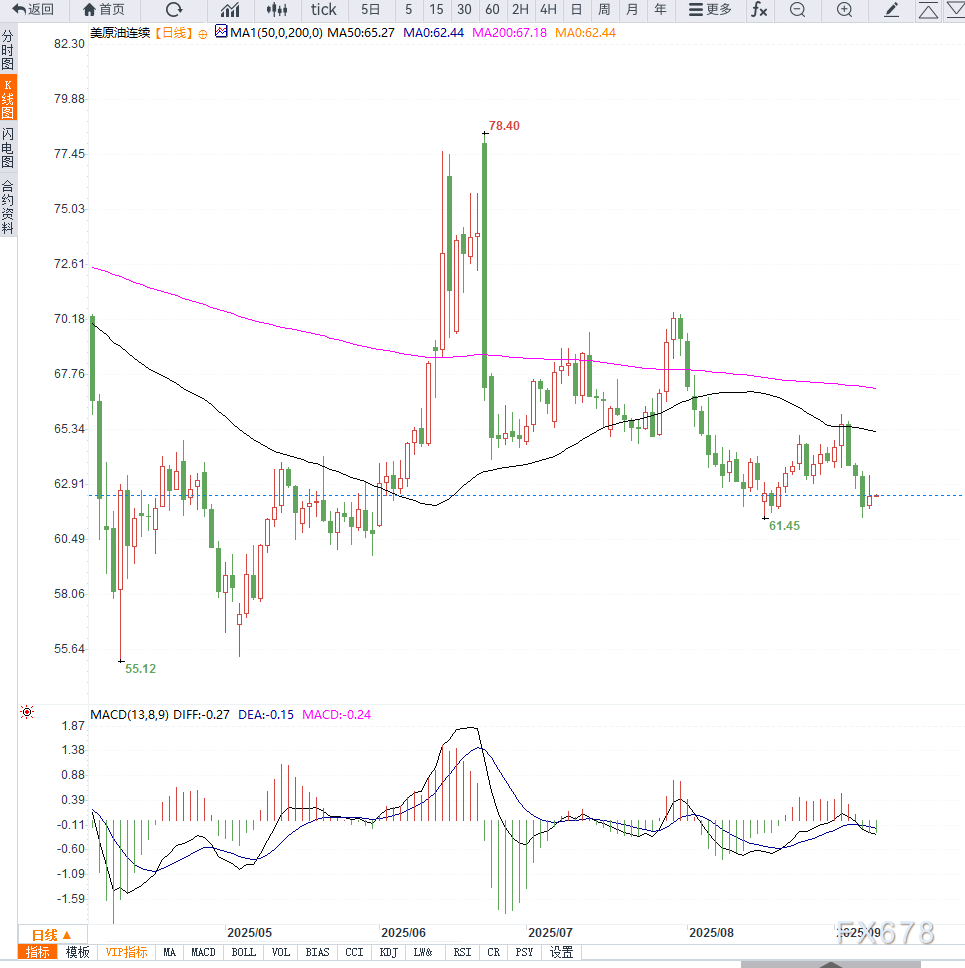Switch to the BOLL indicator tab
The height and width of the screenshot is (968, 965).
coord(243,953)
